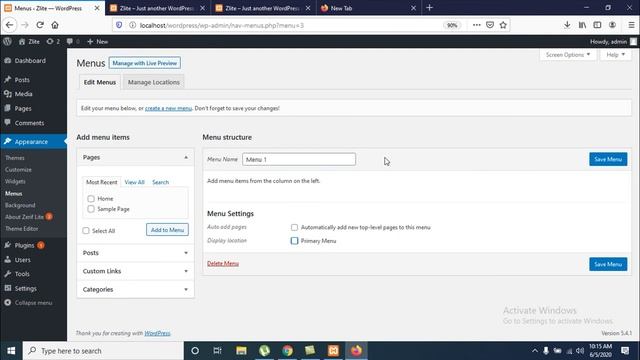Screen dimensions: 640x360
Task: Reload the page with the refresh icon
Action: [x=40, y=25]
